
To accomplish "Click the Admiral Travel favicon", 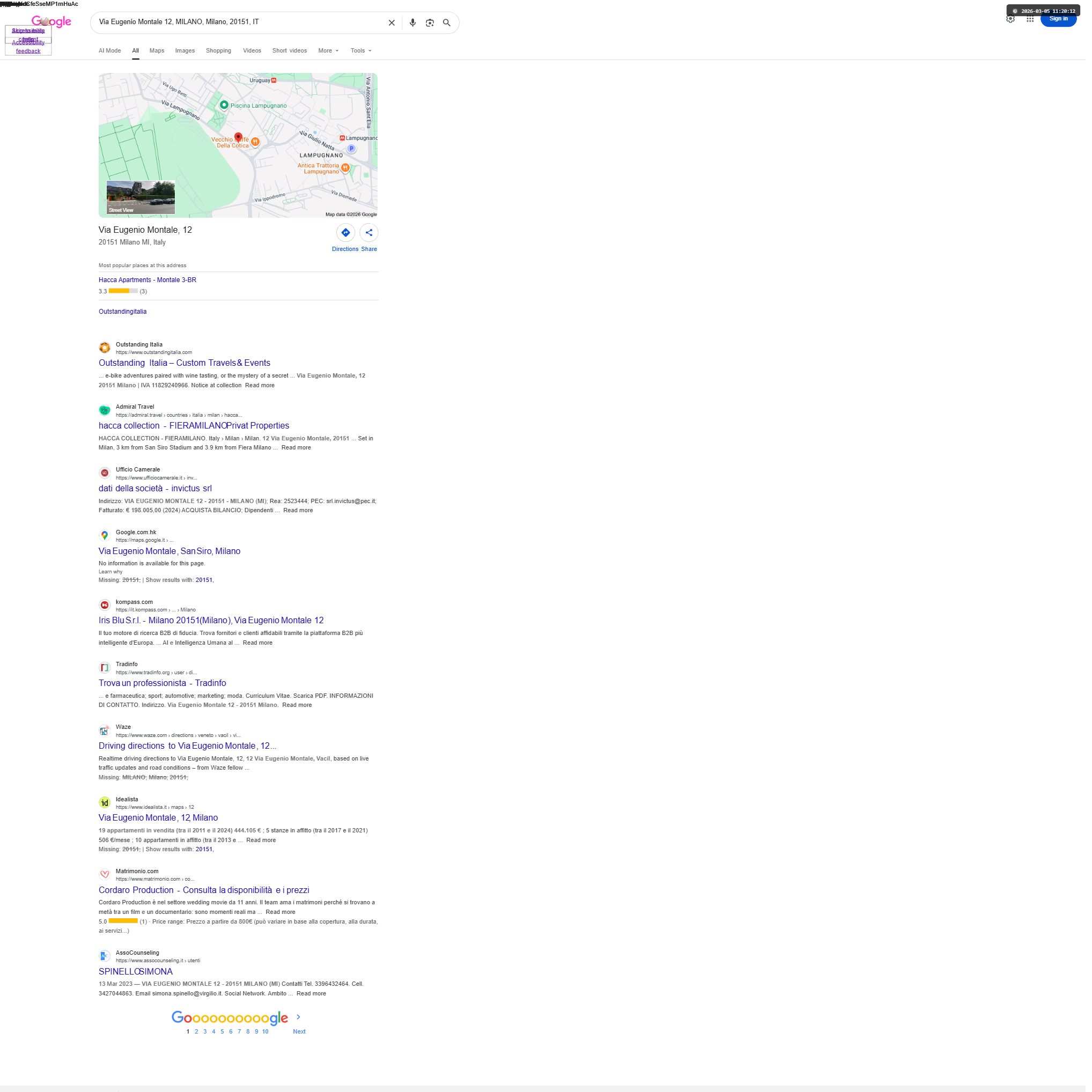I will coord(105,412).
